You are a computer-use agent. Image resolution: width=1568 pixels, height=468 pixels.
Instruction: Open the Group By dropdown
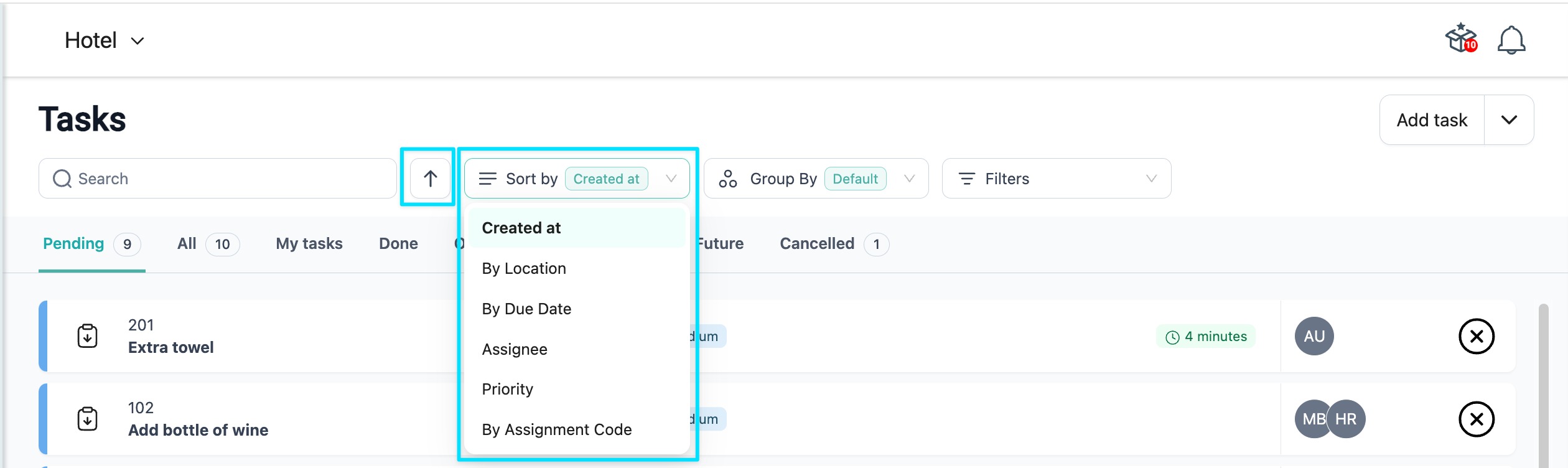816,179
